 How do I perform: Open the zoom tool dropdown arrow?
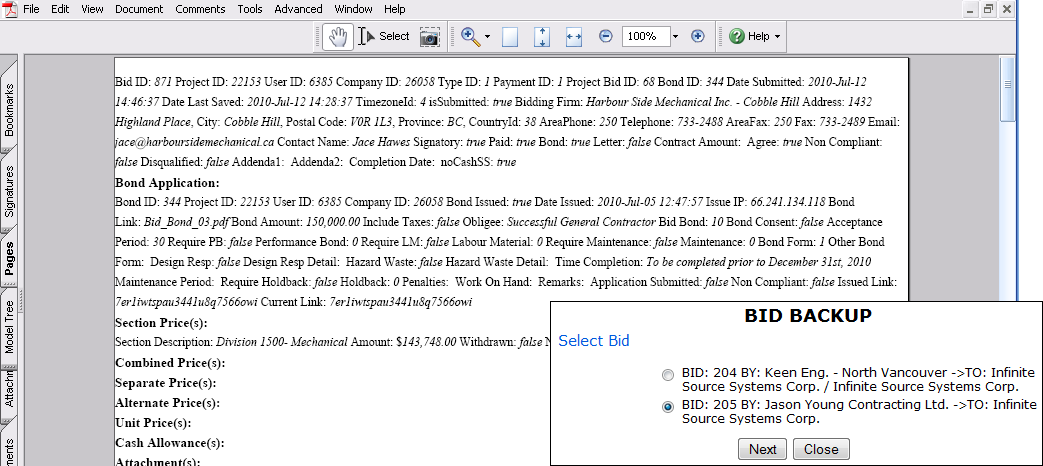coord(487,36)
